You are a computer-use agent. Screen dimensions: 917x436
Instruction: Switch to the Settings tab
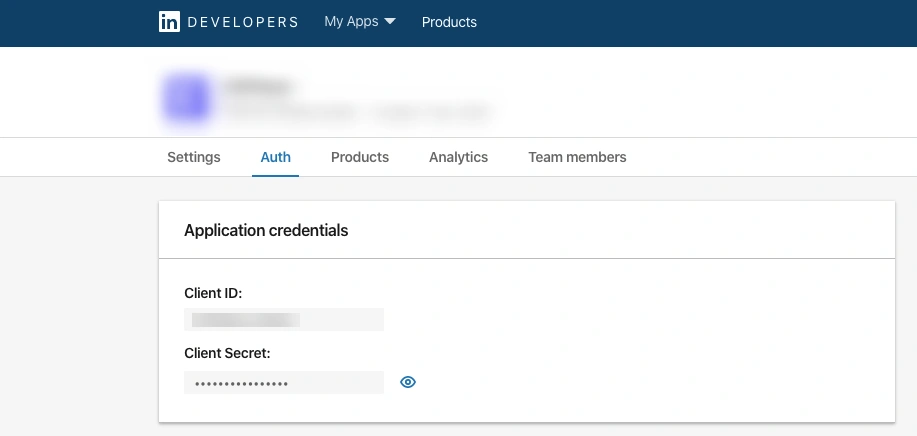[194, 157]
